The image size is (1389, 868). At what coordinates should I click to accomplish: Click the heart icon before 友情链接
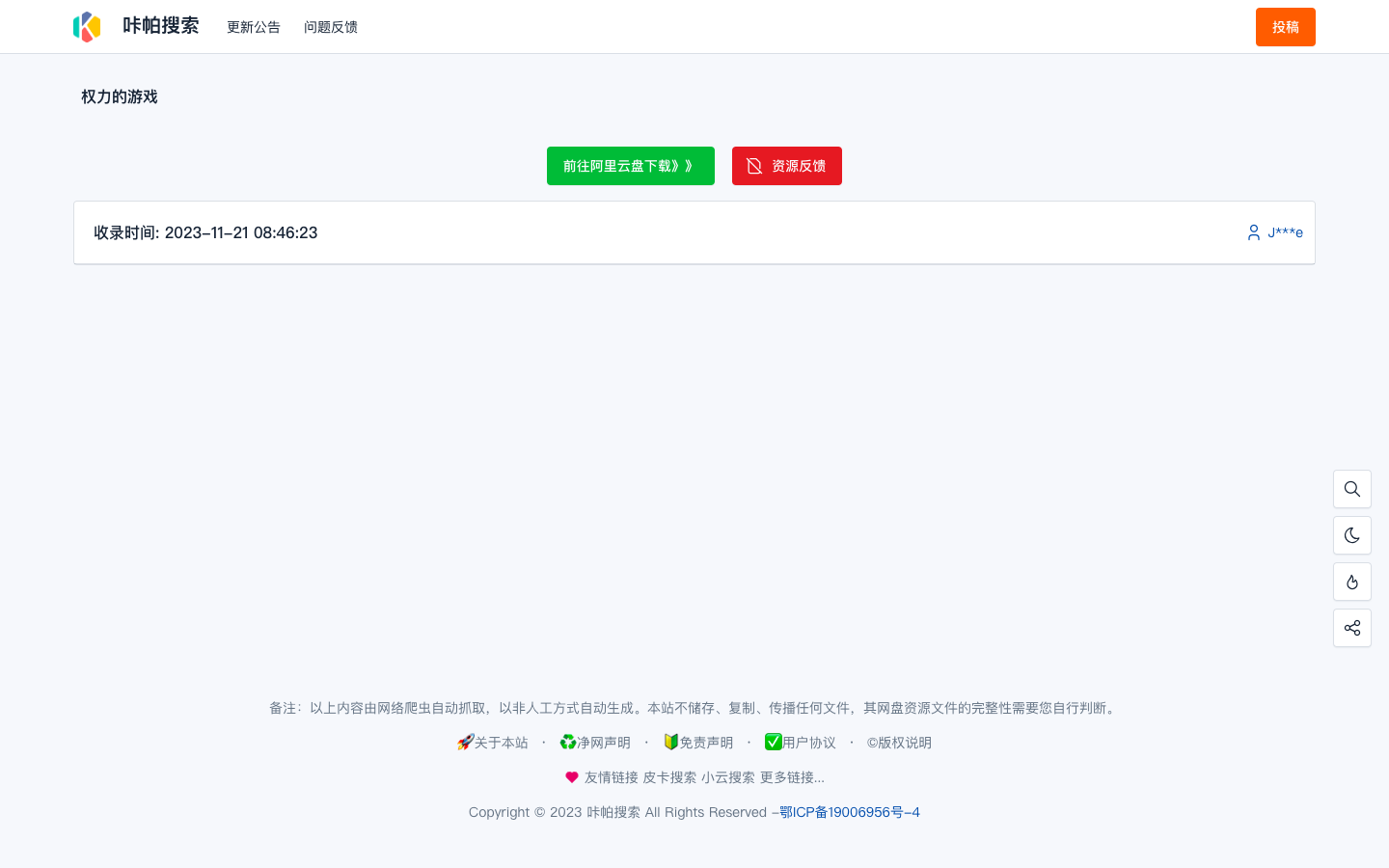(572, 776)
